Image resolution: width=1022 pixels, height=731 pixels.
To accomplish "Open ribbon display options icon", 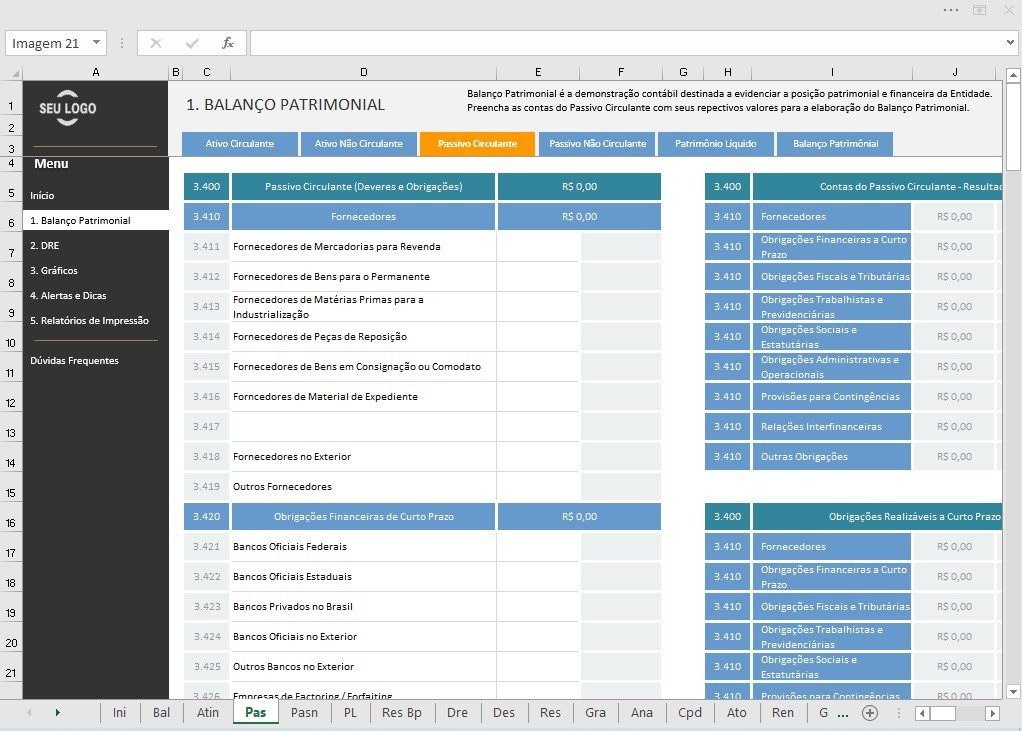I will click(x=979, y=10).
